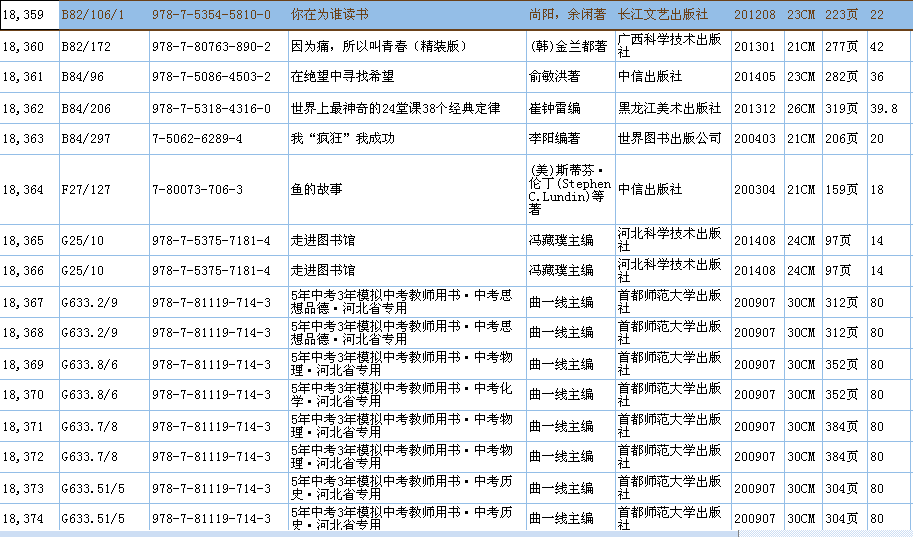Image resolution: width=913 pixels, height=537 pixels.
Task: Select the row number cell 18,359
Action: [x=30, y=15]
